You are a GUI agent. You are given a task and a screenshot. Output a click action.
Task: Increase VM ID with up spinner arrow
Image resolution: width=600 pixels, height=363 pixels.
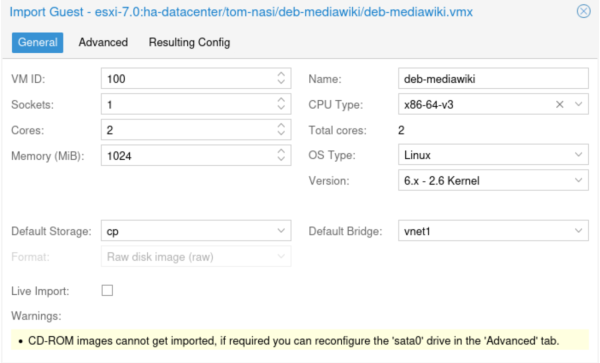(281, 74)
